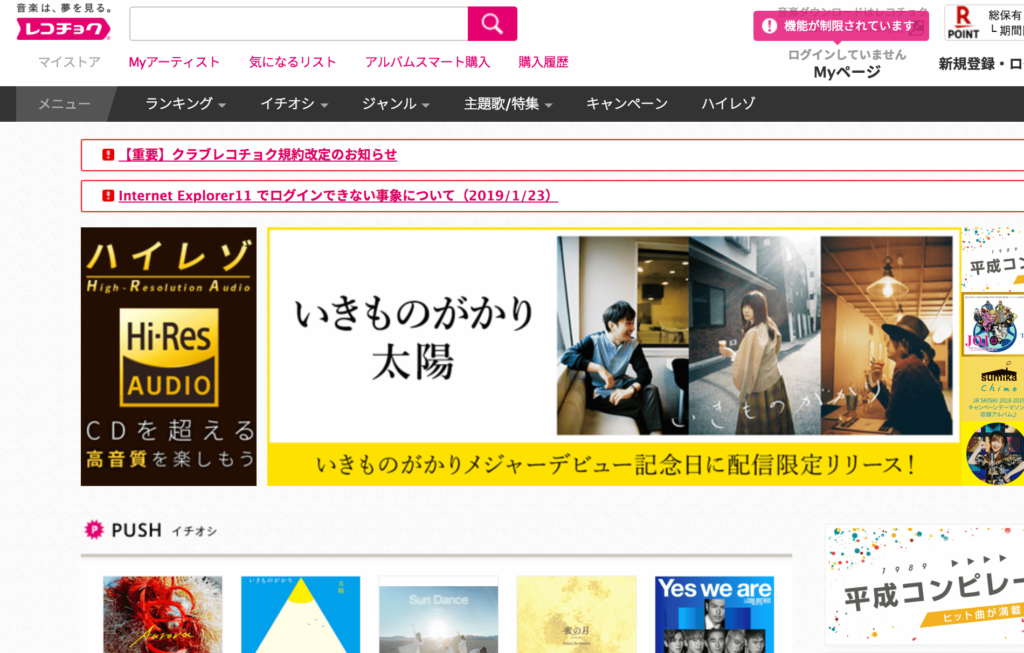Open 【重要】クラブレコチョク規約改定のお知らせ notice
This screenshot has height=653, width=1024.
pyautogui.click(x=258, y=155)
